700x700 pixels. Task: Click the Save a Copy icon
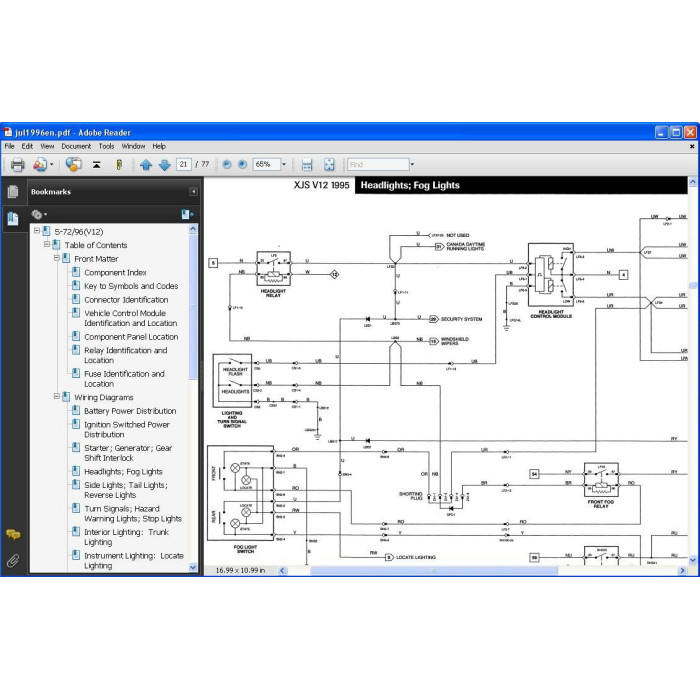tap(40, 165)
